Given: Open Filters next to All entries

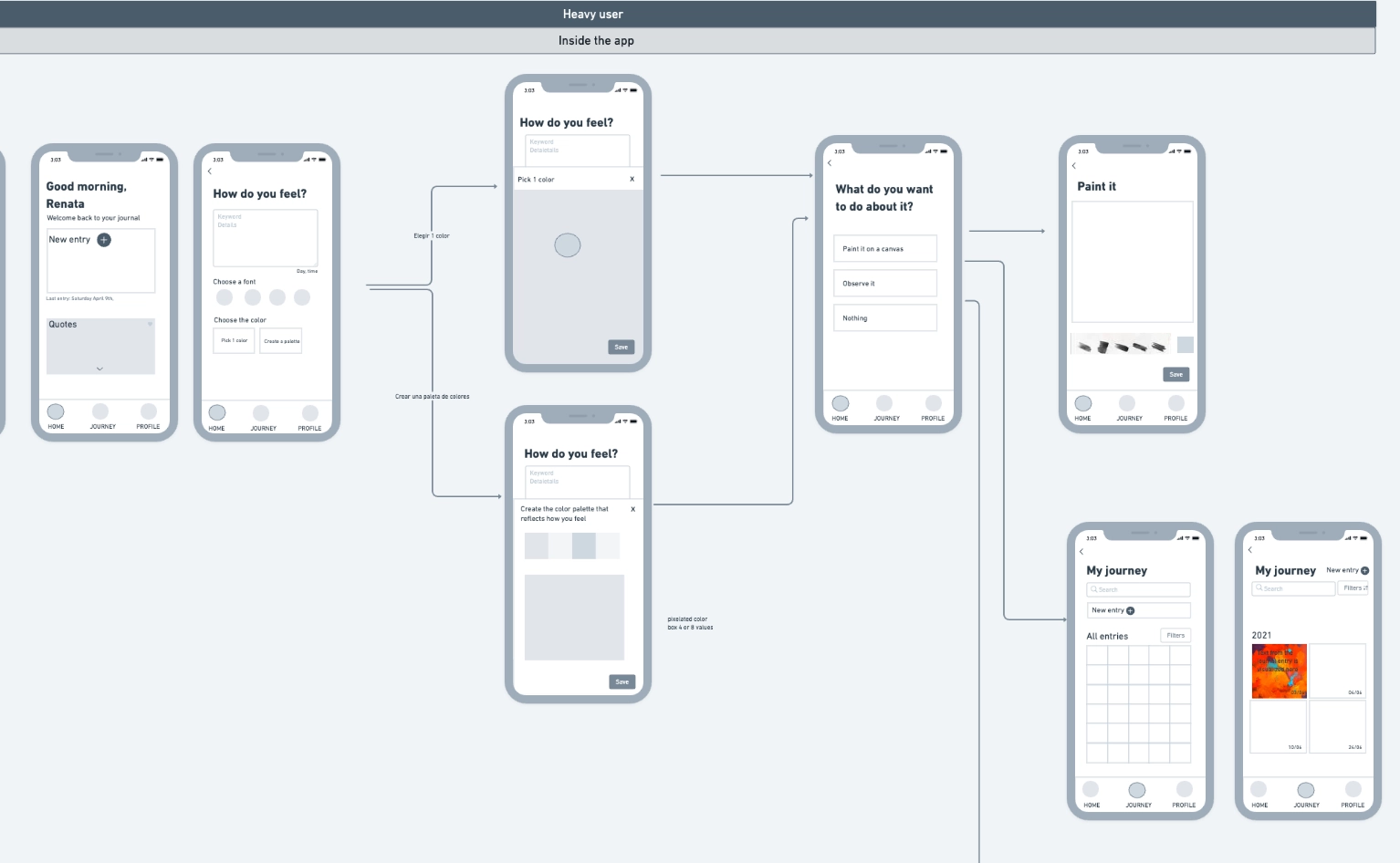Looking at the screenshot, I should tap(1175, 635).
